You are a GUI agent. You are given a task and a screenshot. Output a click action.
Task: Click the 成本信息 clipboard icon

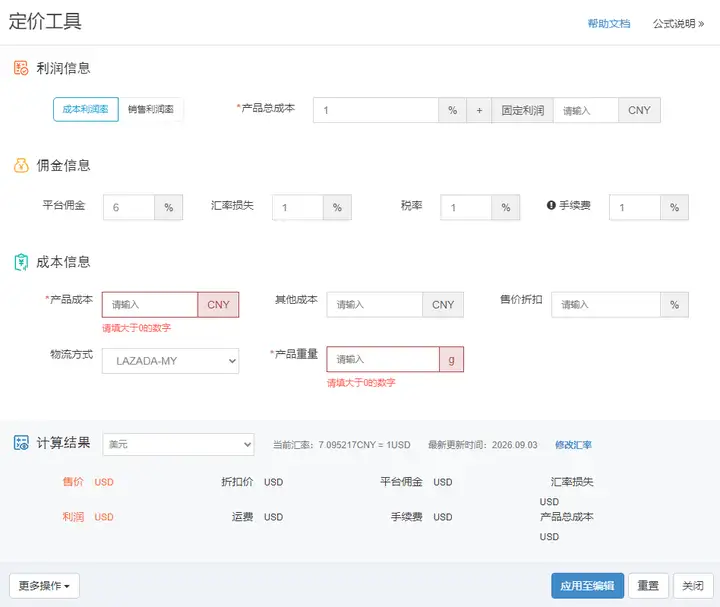coord(21,262)
